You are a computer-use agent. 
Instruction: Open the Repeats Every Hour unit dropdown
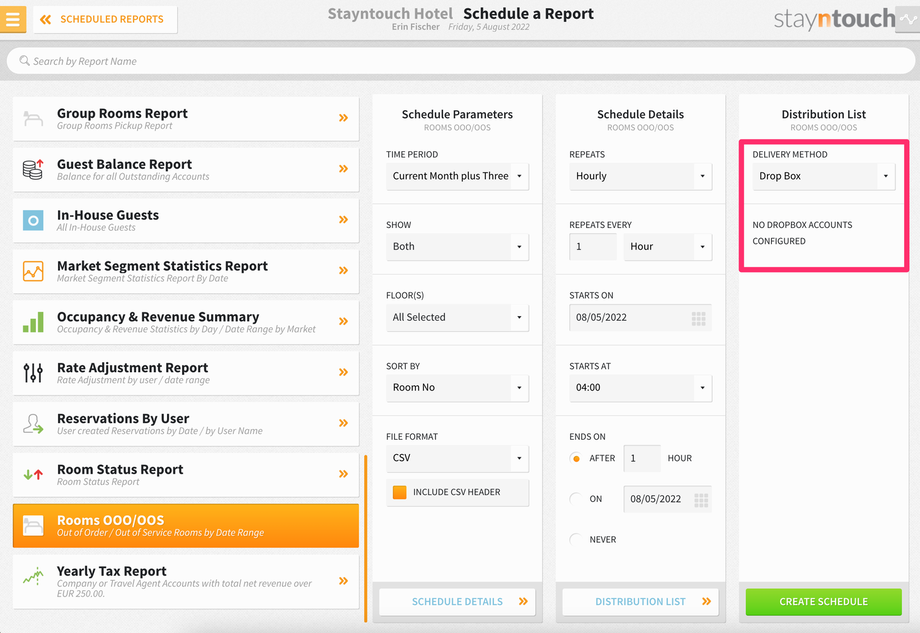pos(667,246)
